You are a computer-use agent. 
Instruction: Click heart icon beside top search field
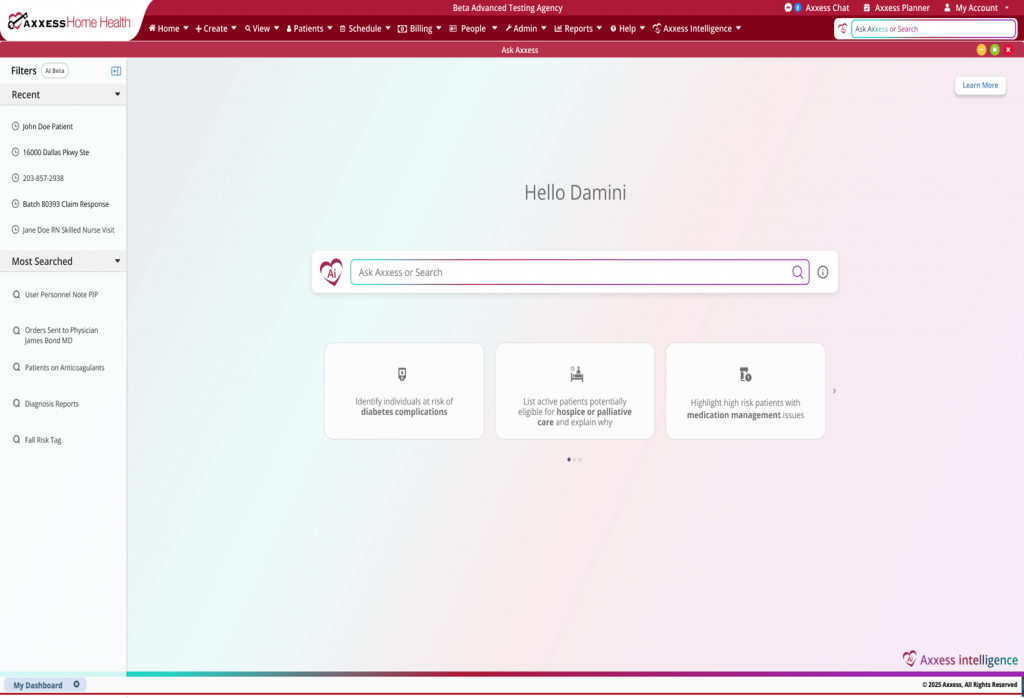pyautogui.click(x=842, y=29)
